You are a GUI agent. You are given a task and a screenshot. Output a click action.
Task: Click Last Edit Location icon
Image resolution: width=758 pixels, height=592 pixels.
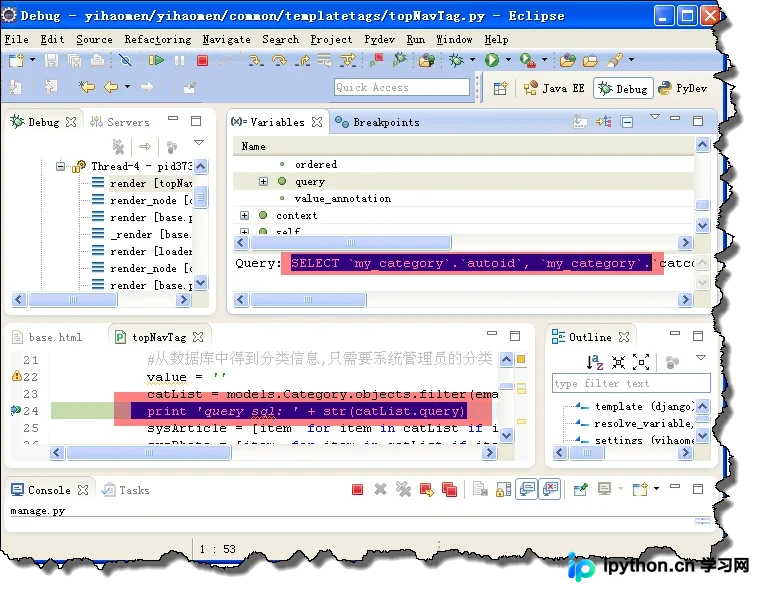tap(87, 87)
